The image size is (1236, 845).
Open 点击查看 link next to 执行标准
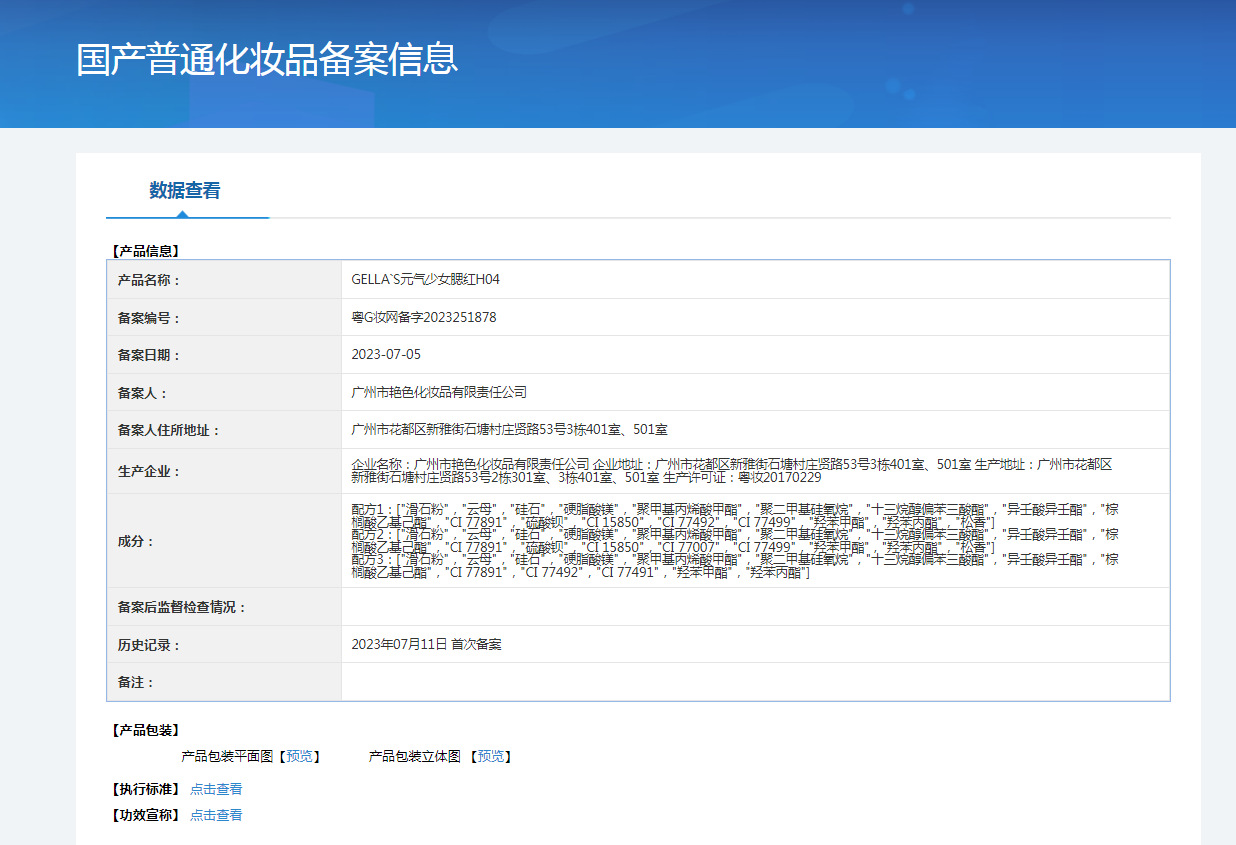[216, 789]
